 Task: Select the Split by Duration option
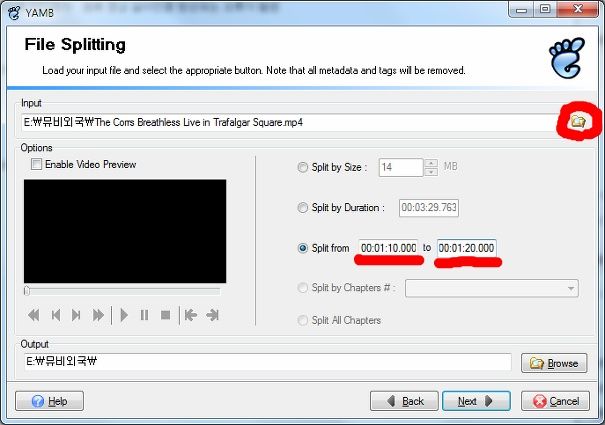point(302,208)
